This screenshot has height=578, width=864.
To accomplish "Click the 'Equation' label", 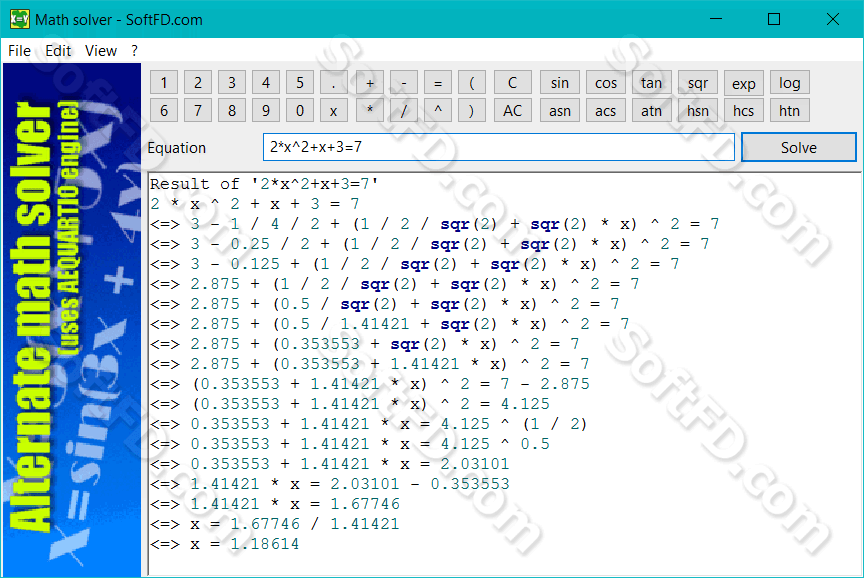I will click(176, 148).
